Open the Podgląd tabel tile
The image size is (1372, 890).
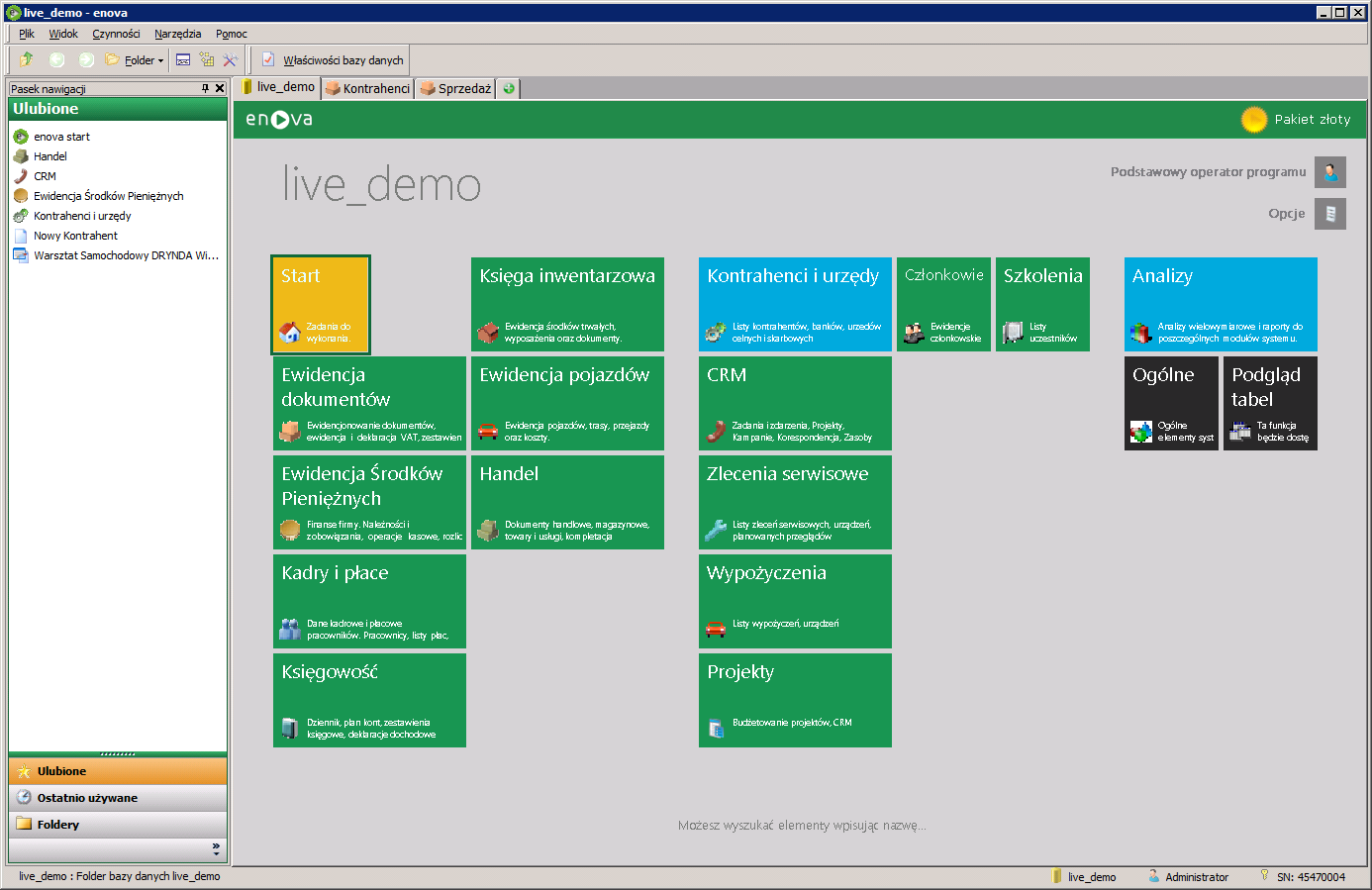tap(1270, 403)
